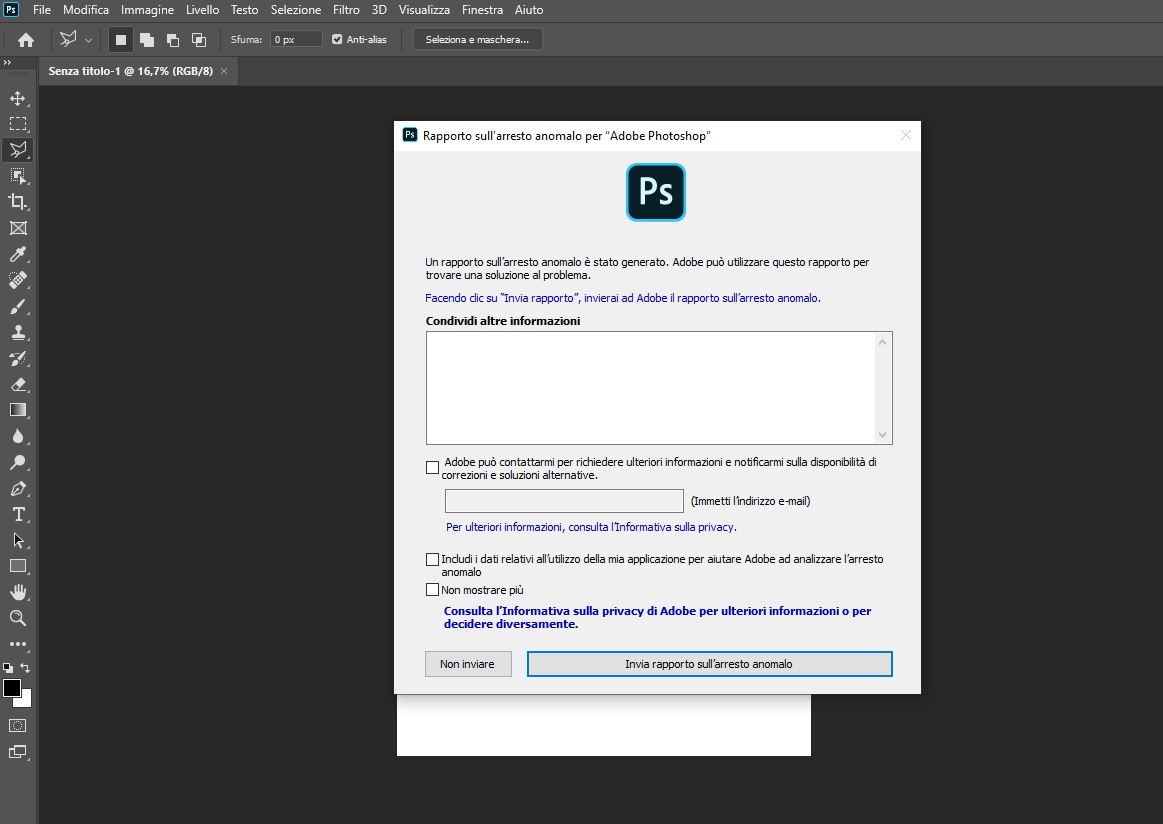Select the Pen tool
Screen dimensions: 1163x824
click(18, 488)
